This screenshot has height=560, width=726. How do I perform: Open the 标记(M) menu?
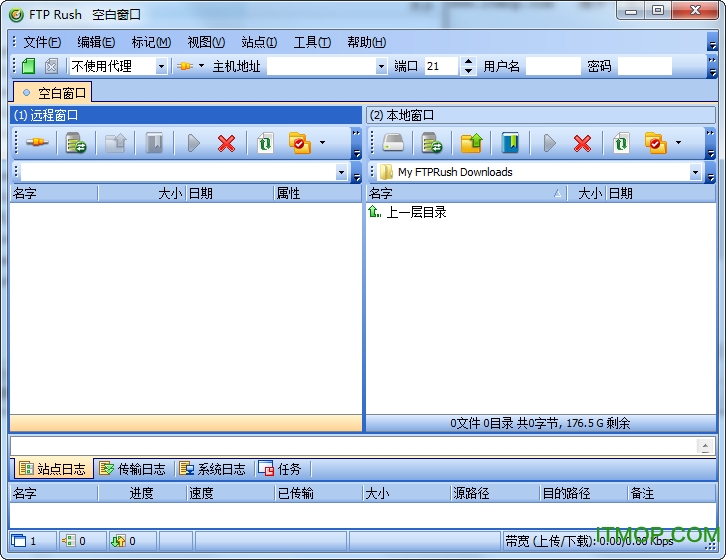[x=151, y=42]
